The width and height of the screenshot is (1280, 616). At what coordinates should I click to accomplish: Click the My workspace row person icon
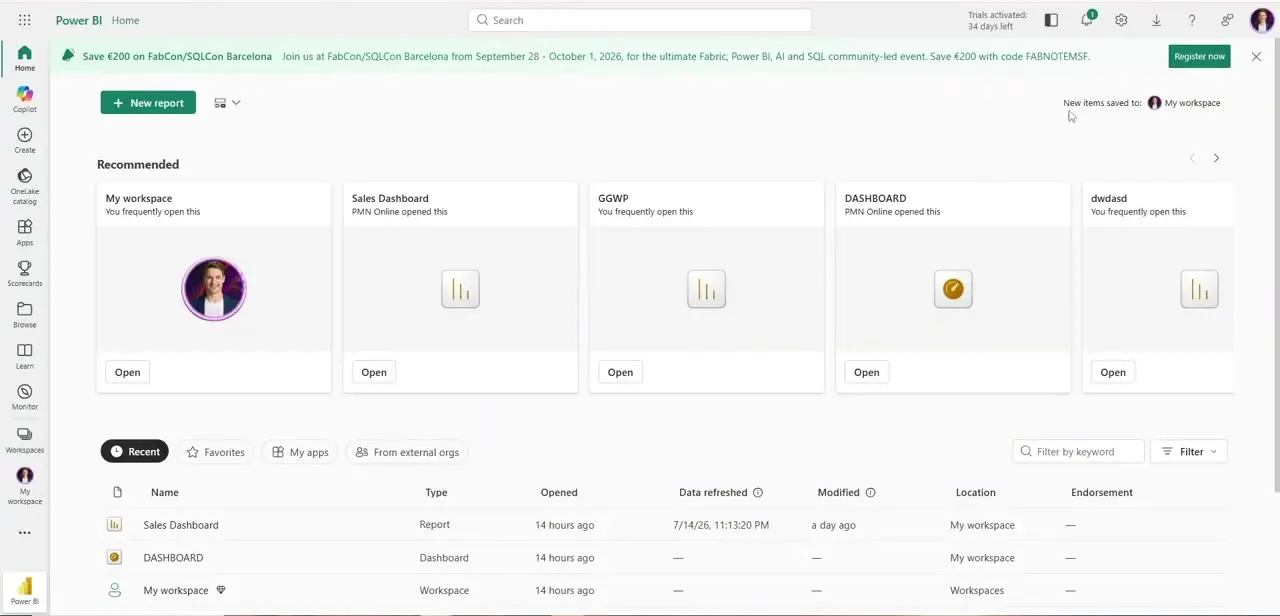(114, 590)
